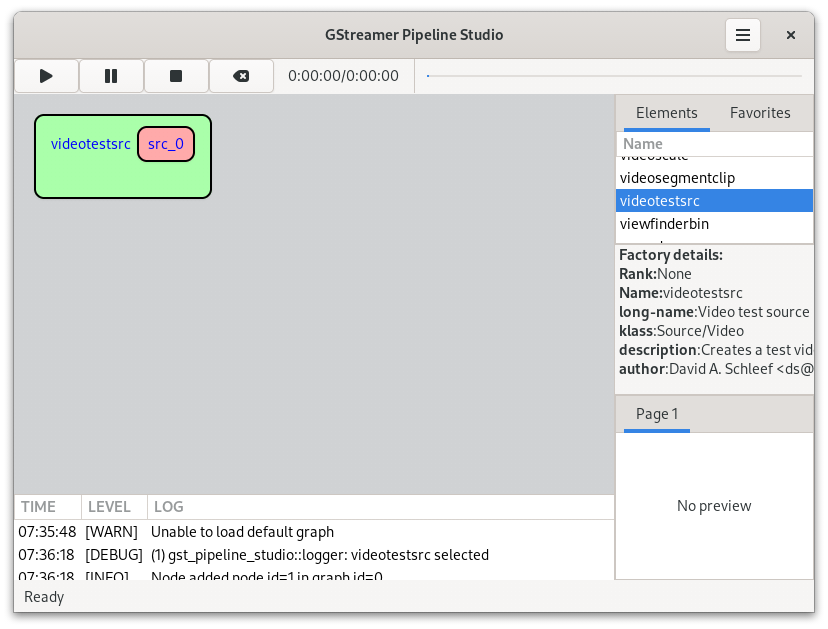Focus the Name search field
The height and width of the screenshot is (629, 828).
[x=714, y=144]
